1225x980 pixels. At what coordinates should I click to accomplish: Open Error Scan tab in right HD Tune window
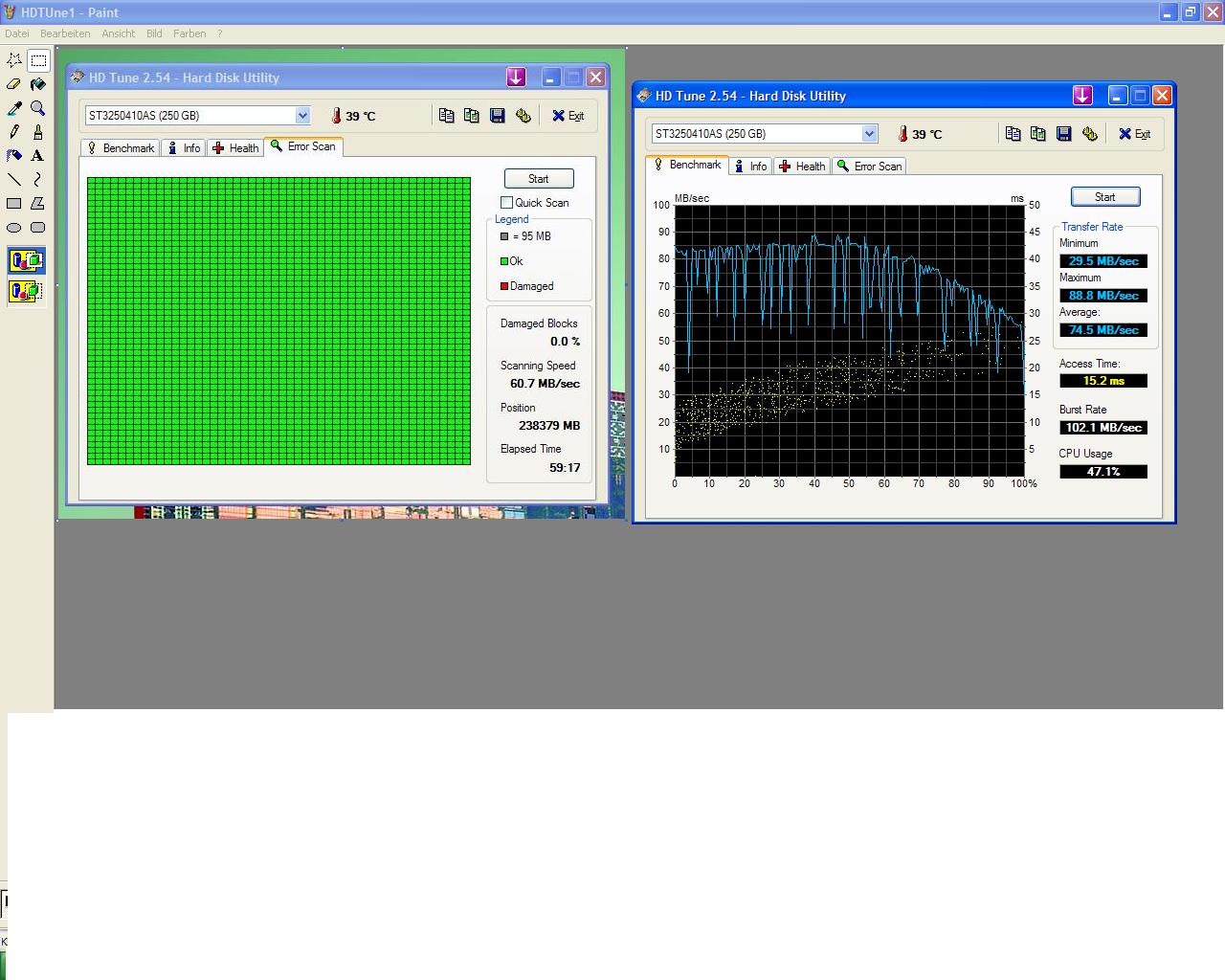[x=869, y=167]
